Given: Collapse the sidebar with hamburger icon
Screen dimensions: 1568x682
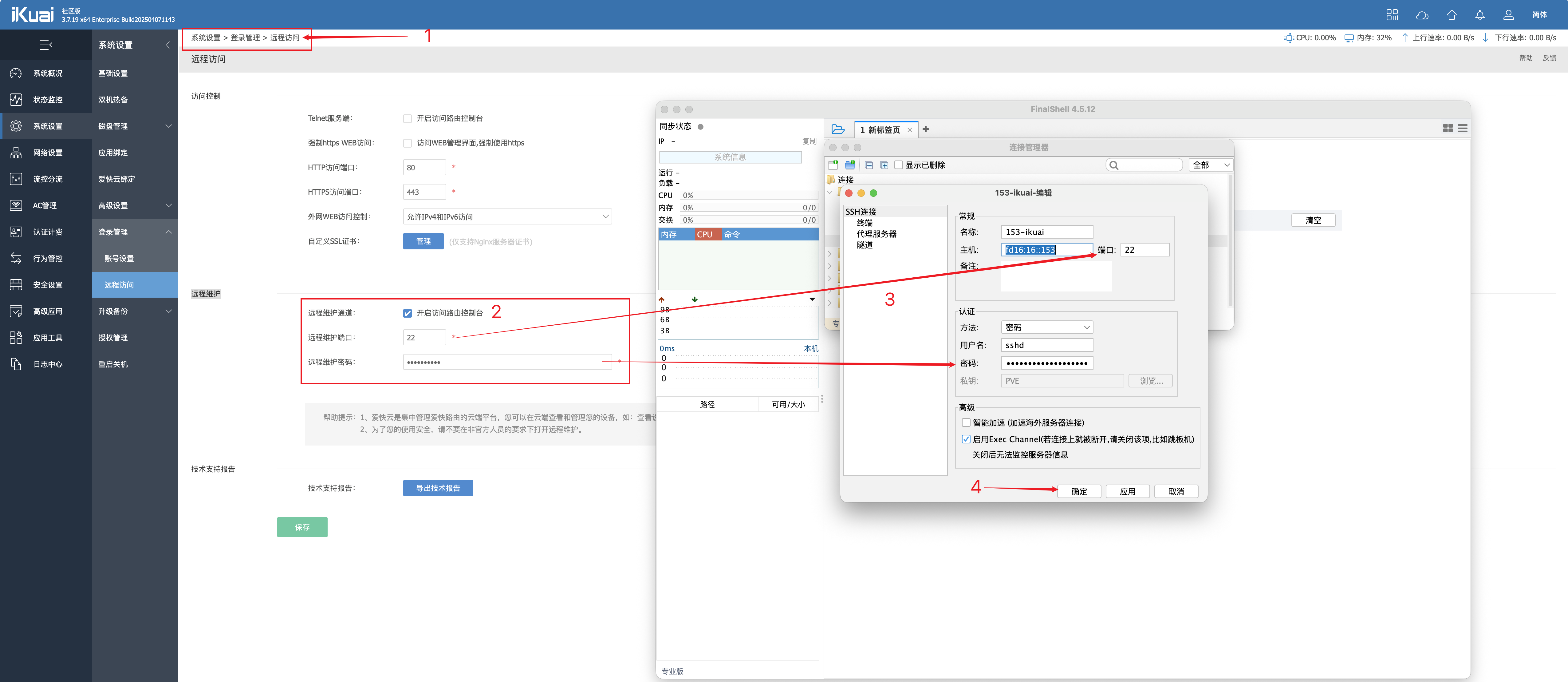Looking at the screenshot, I should pyautogui.click(x=46, y=45).
